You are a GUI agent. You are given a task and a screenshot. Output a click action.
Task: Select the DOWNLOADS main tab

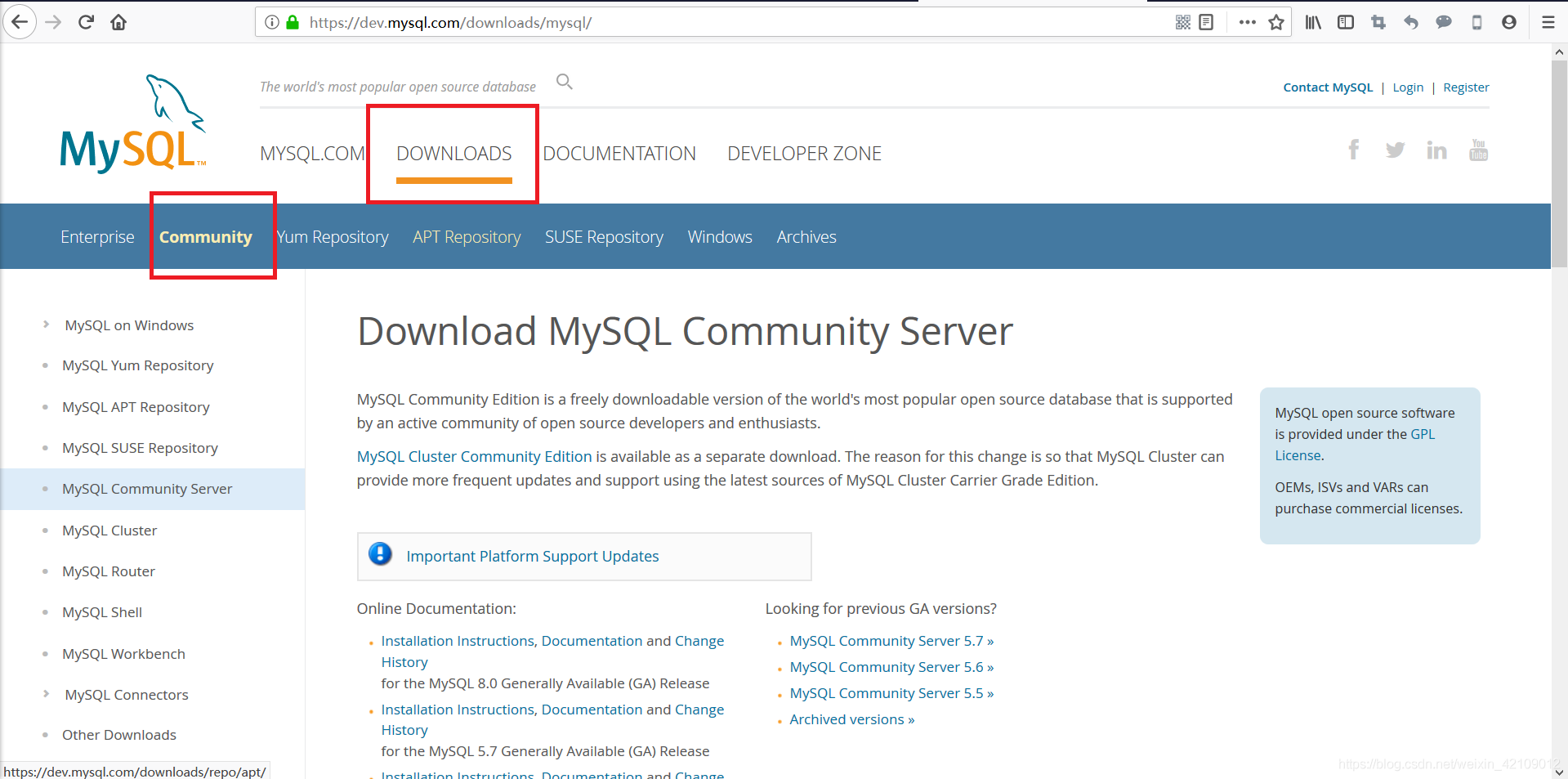[x=454, y=154]
